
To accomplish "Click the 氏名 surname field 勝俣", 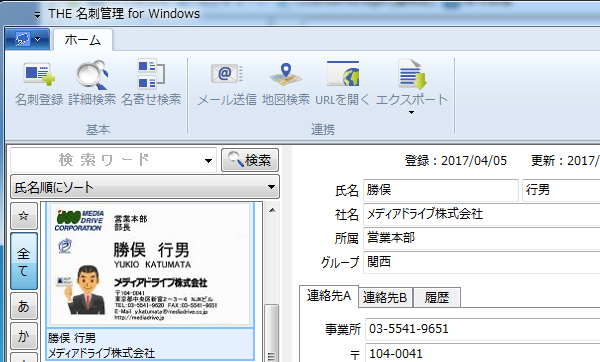I will coord(440,190).
